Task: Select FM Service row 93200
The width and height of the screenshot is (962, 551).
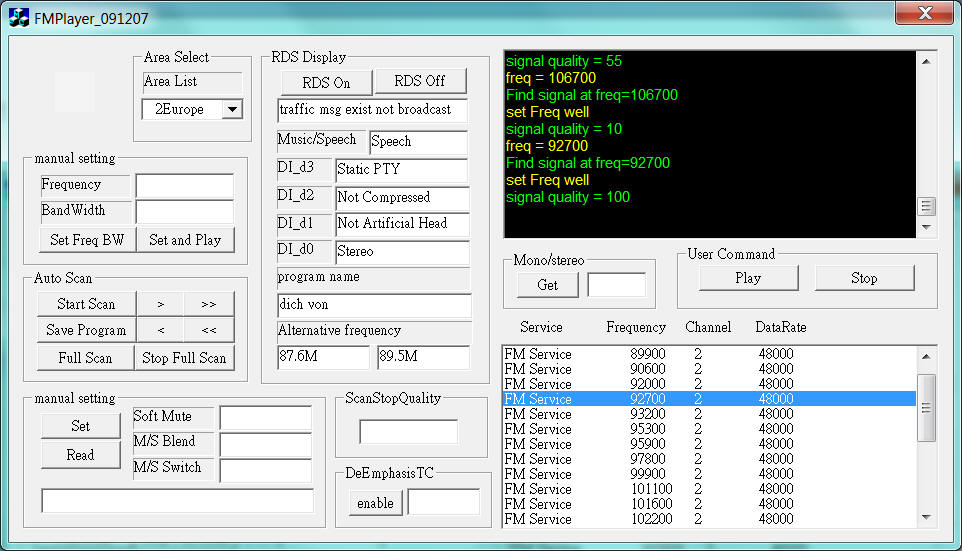Action: point(709,414)
